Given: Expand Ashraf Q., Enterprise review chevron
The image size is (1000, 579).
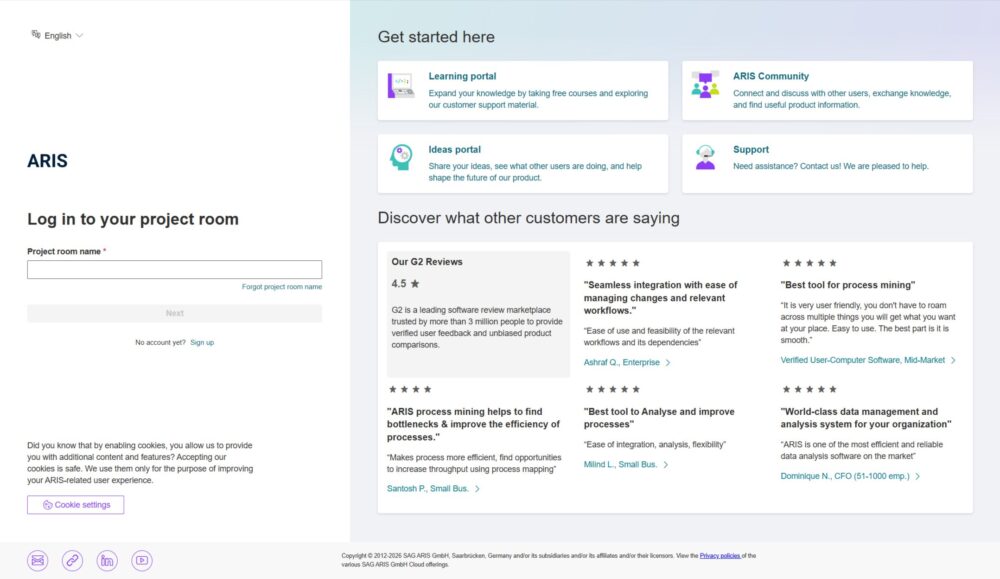Looking at the screenshot, I should 668,363.
